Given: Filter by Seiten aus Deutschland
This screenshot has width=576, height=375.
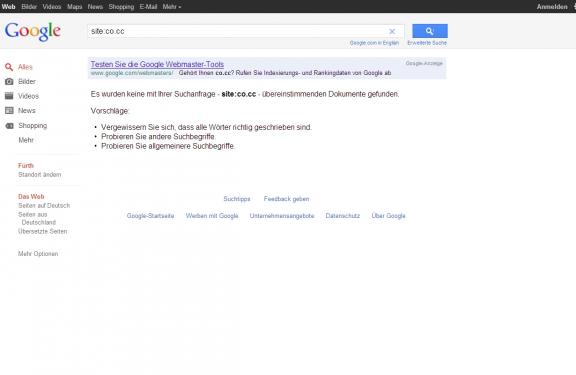Looking at the screenshot, I should click(37, 218).
